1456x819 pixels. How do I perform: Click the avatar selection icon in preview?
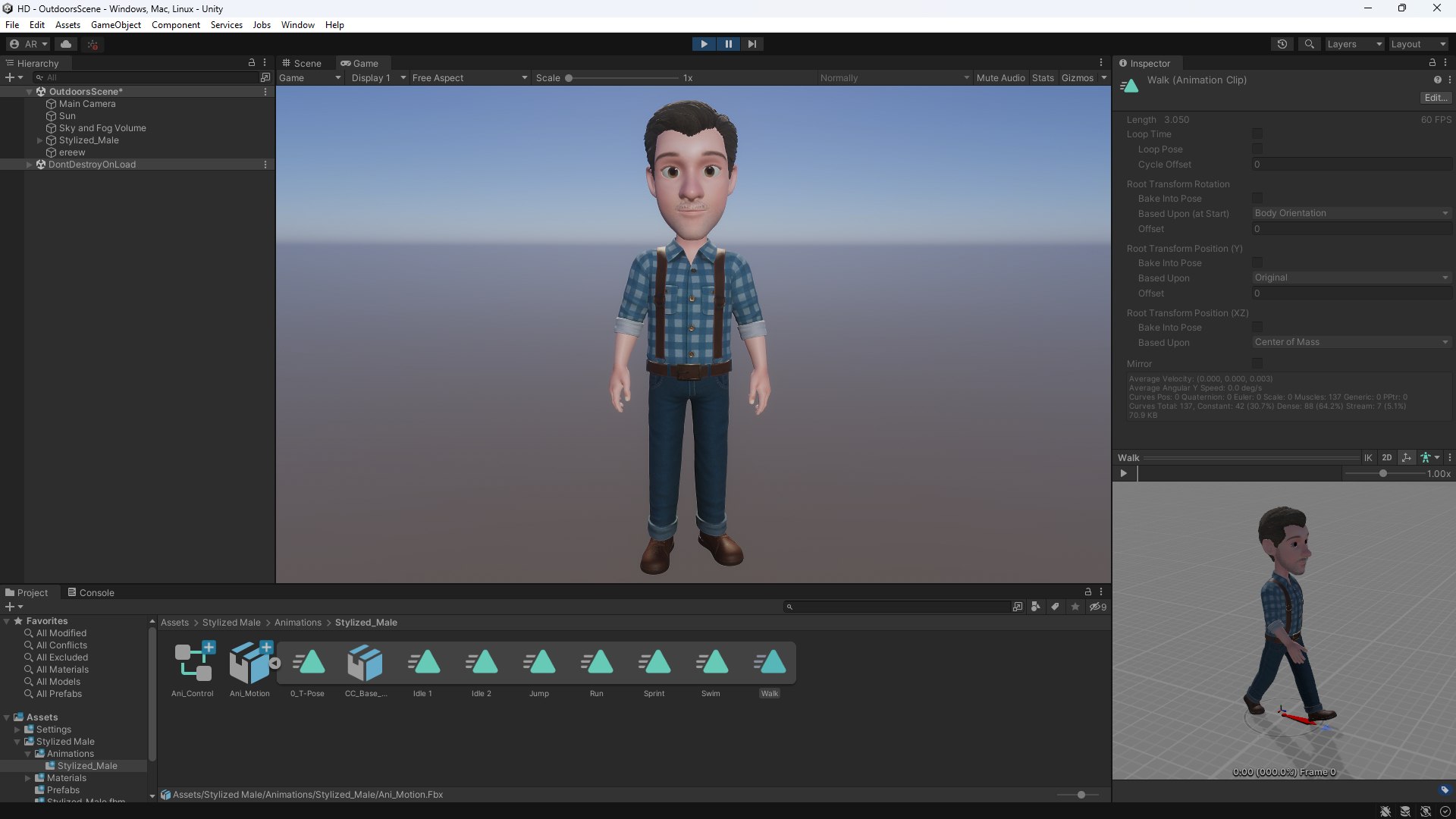[1429, 458]
